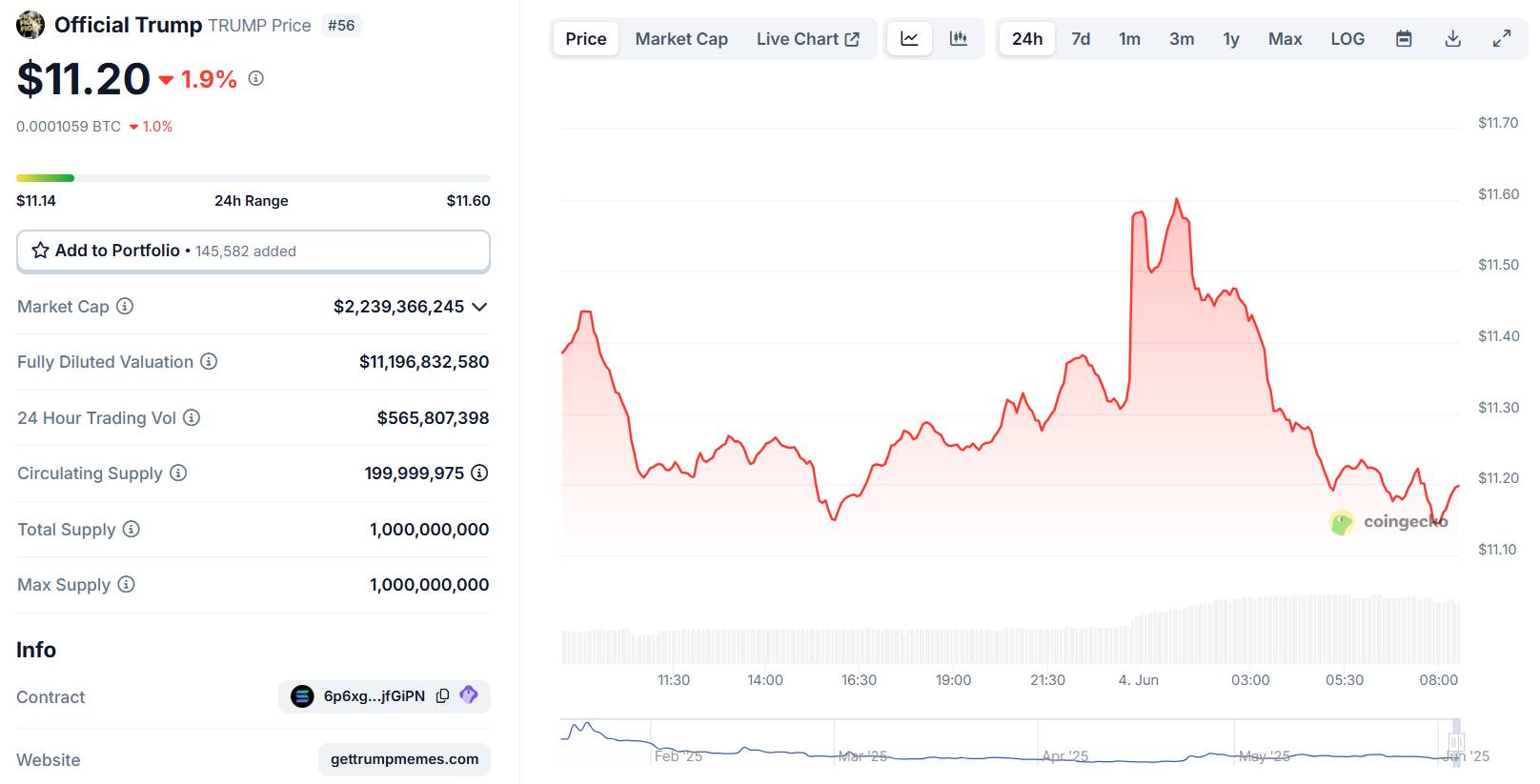Open gettrumpmemes.com website link
1540x784 pixels.
(404, 759)
